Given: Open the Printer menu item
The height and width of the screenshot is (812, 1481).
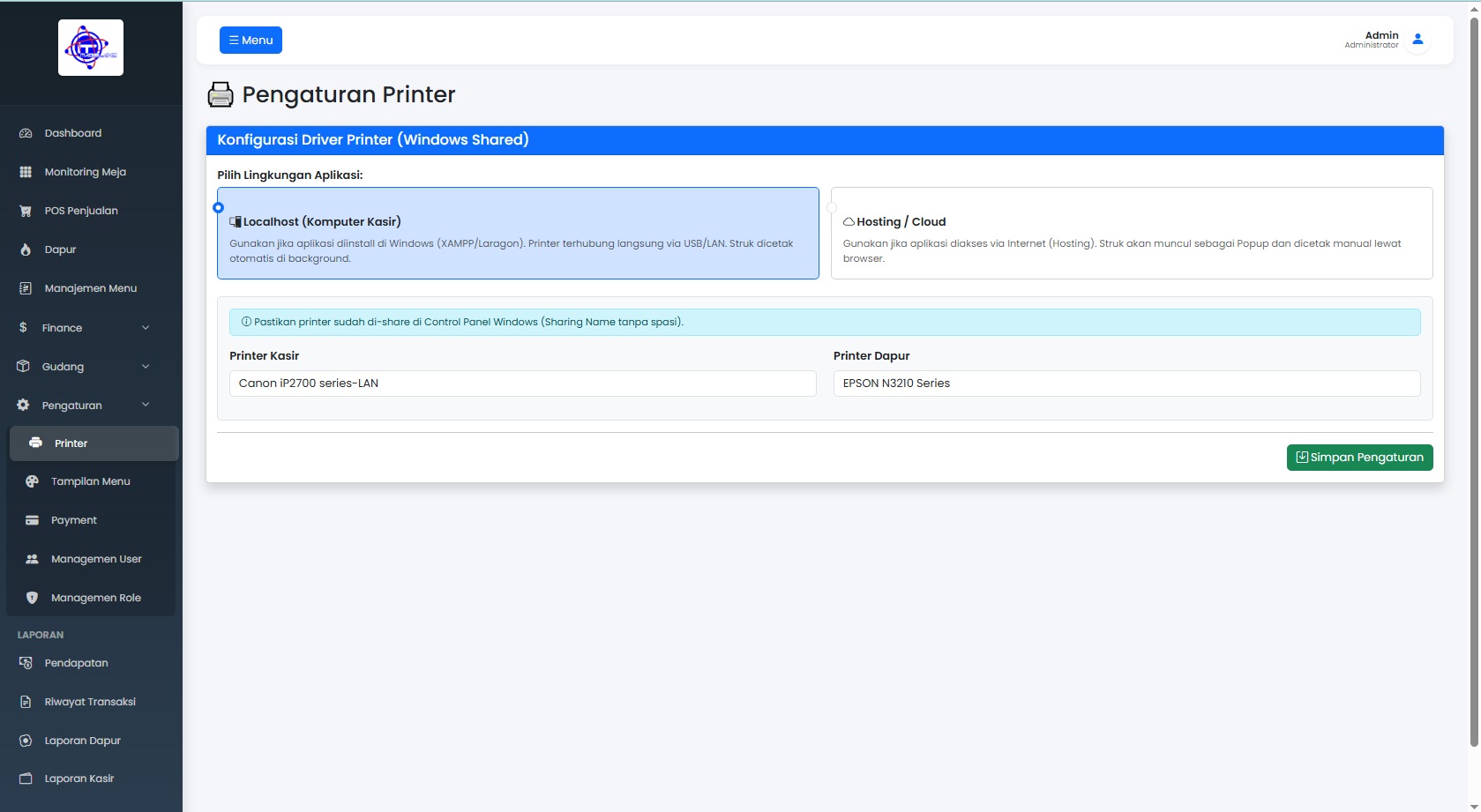Looking at the screenshot, I should pos(94,443).
